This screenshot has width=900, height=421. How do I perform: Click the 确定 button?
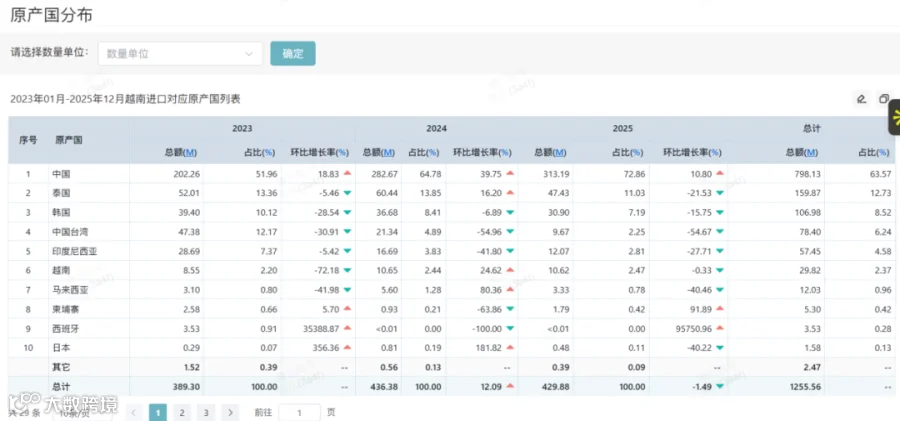pos(293,53)
